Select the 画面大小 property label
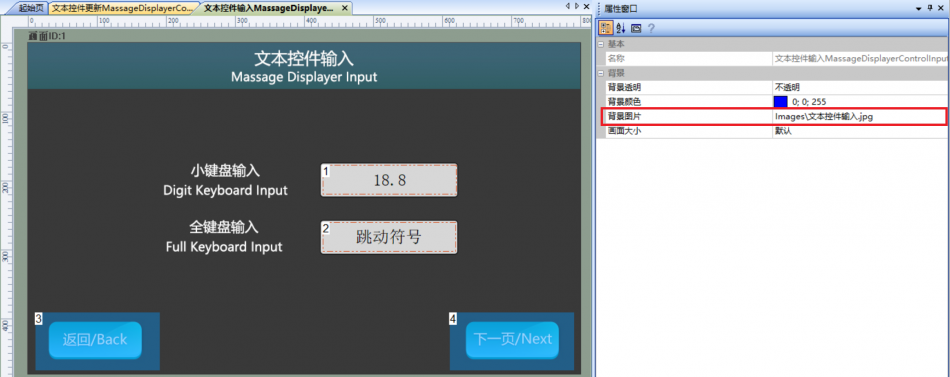The image size is (950, 377). tap(625, 130)
